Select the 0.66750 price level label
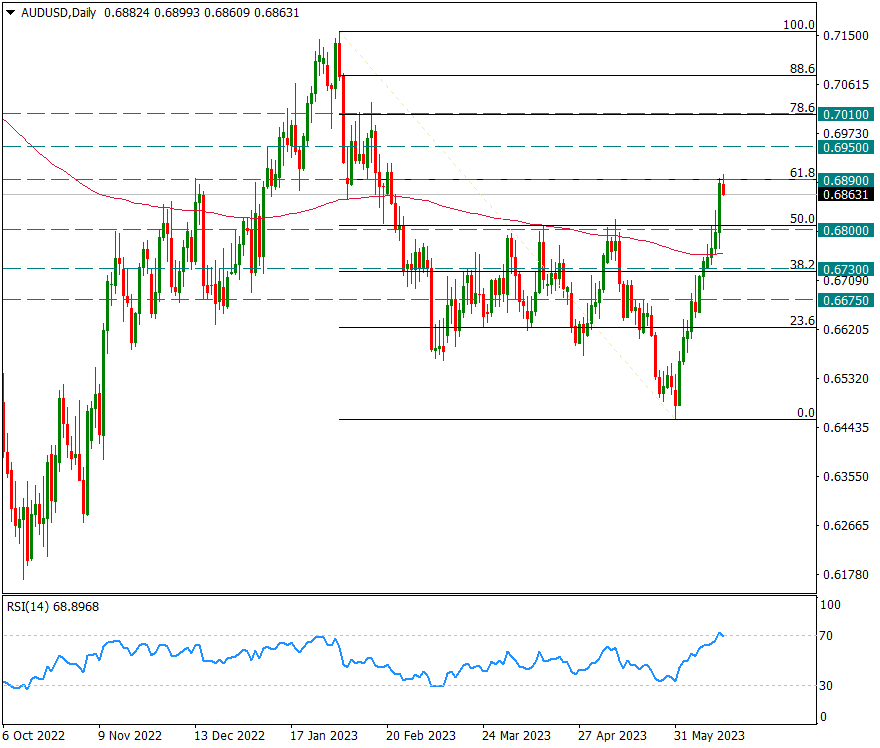880x748 pixels. (846, 301)
